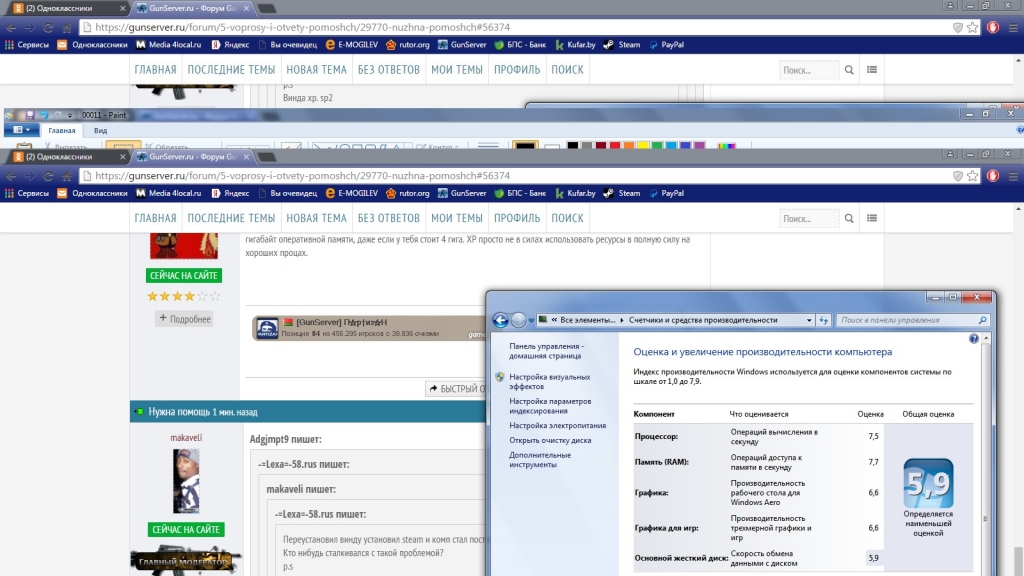Click Открыть очистку диска link
This screenshot has height=576, width=1024.
pos(550,440)
